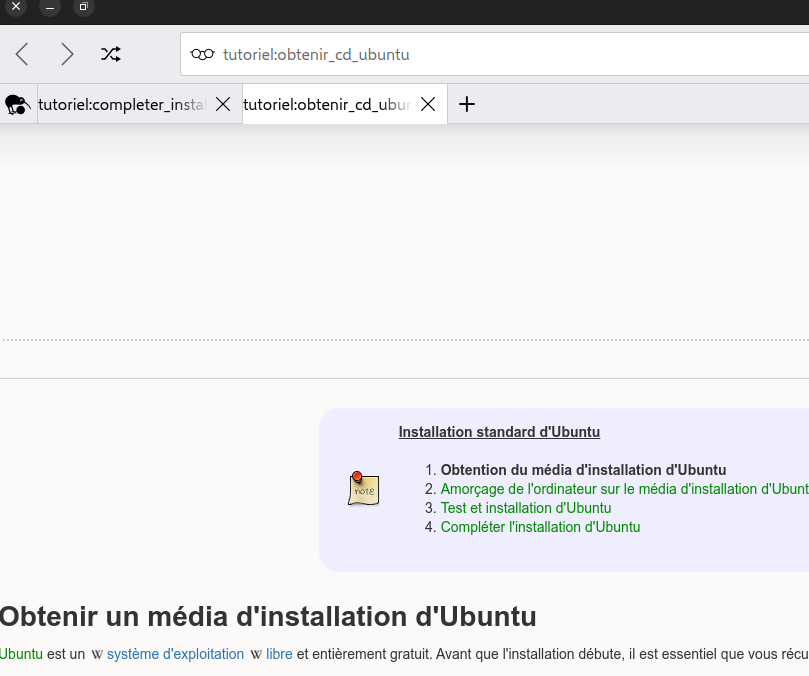Close the 'tutoriel:obtenir_cd_ubuntu' tab
The height and width of the screenshot is (676, 809).
[x=428, y=104]
